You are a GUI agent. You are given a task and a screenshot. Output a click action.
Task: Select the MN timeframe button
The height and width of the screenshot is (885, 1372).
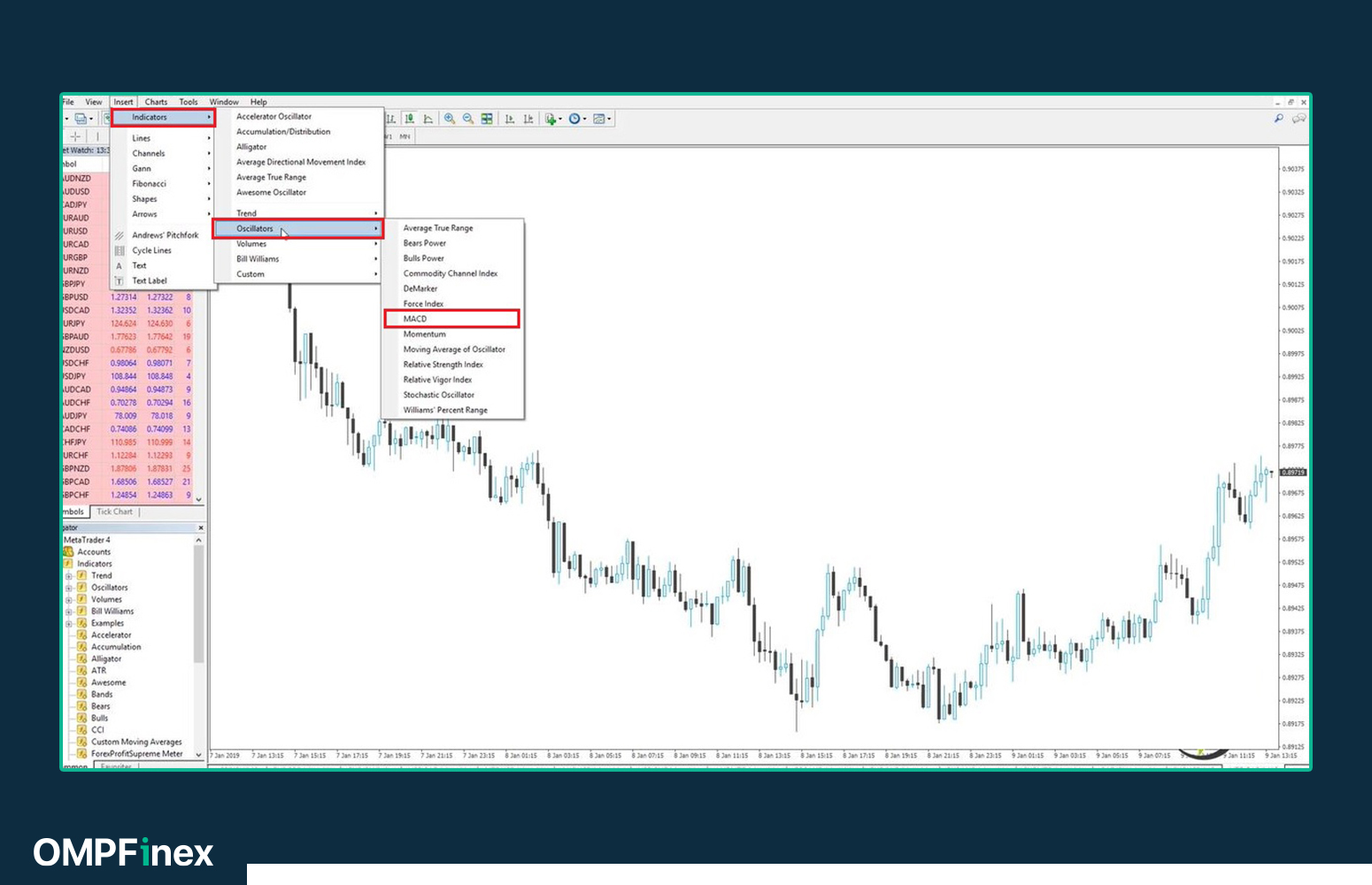pos(405,136)
